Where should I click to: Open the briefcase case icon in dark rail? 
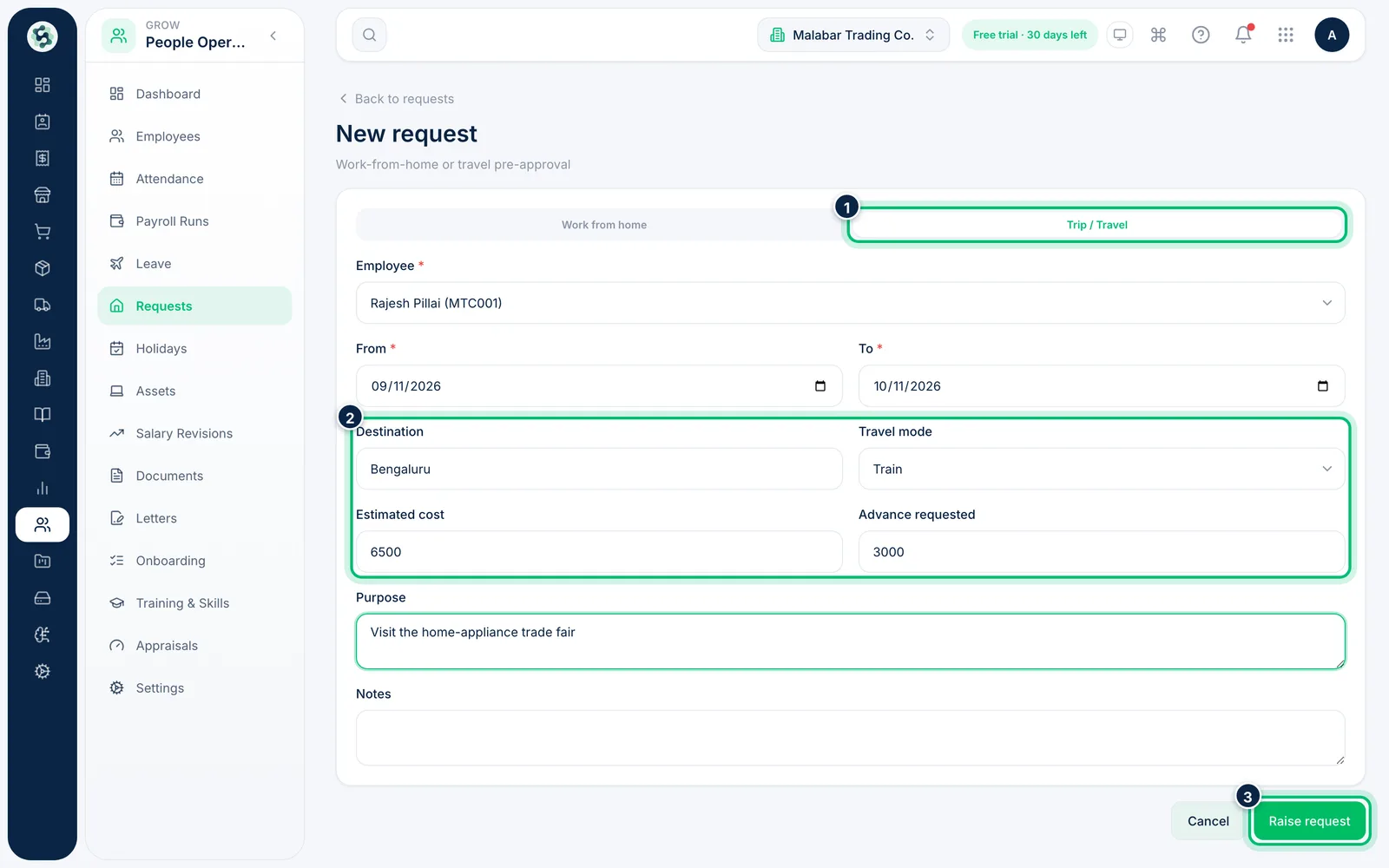pyautogui.click(x=42, y=562)
